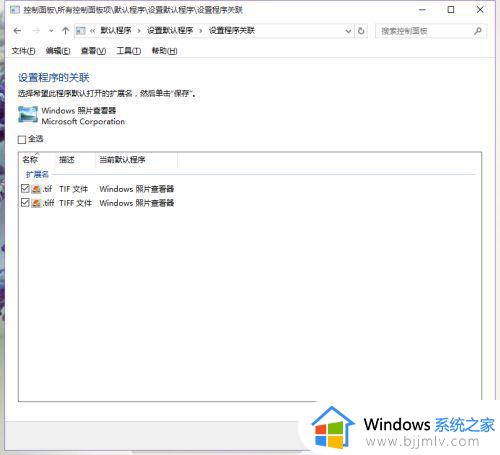Viewport: 500px width, 455px height.
Task: Open the 工具(T) menu
Action: (x=129, y=51)
